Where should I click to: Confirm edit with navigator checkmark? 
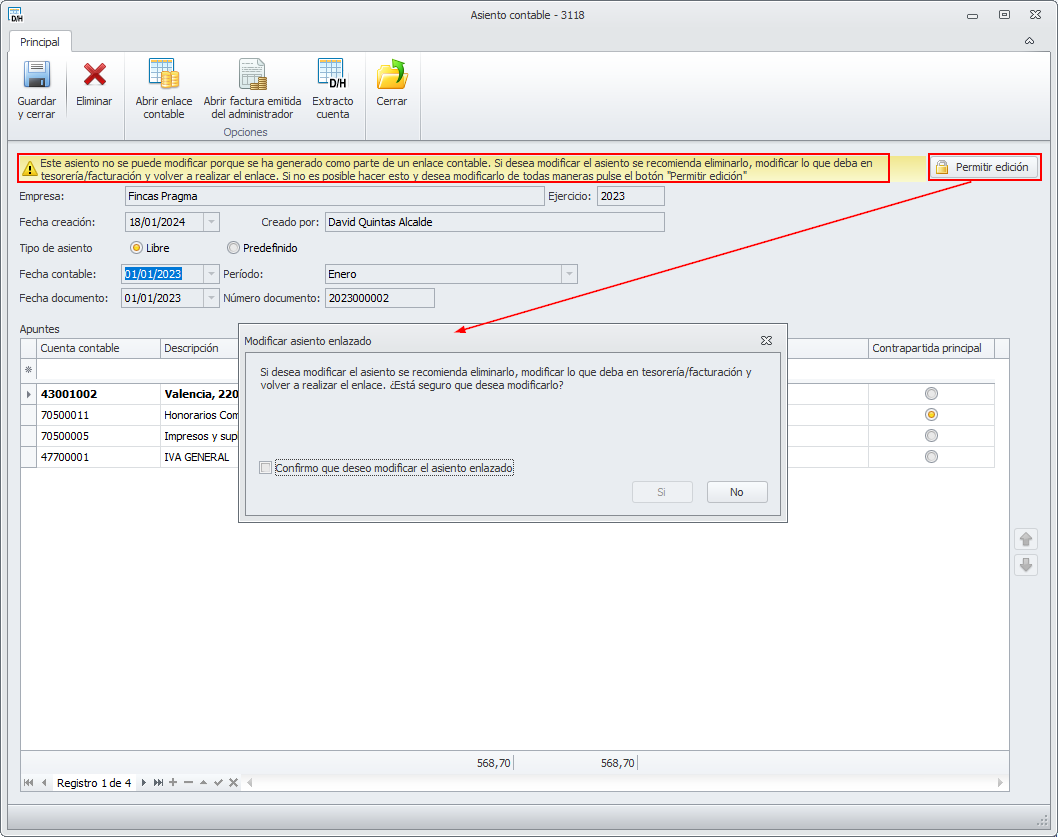218,782
